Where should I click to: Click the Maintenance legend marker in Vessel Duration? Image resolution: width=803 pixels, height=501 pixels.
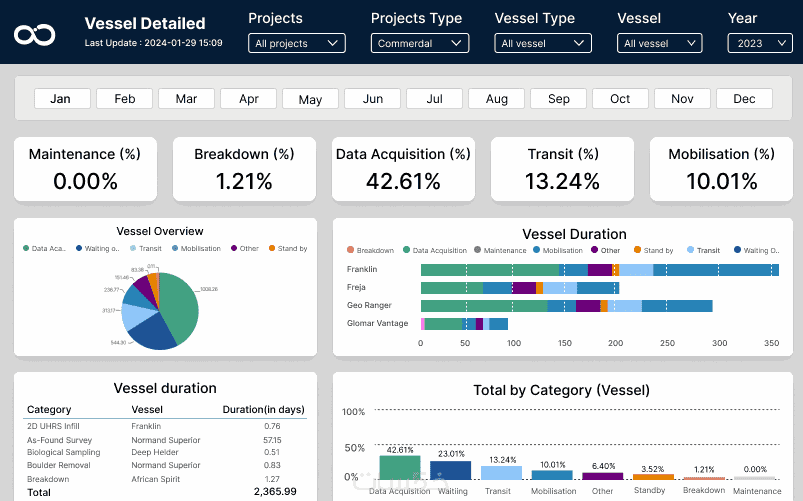point(478,250)
